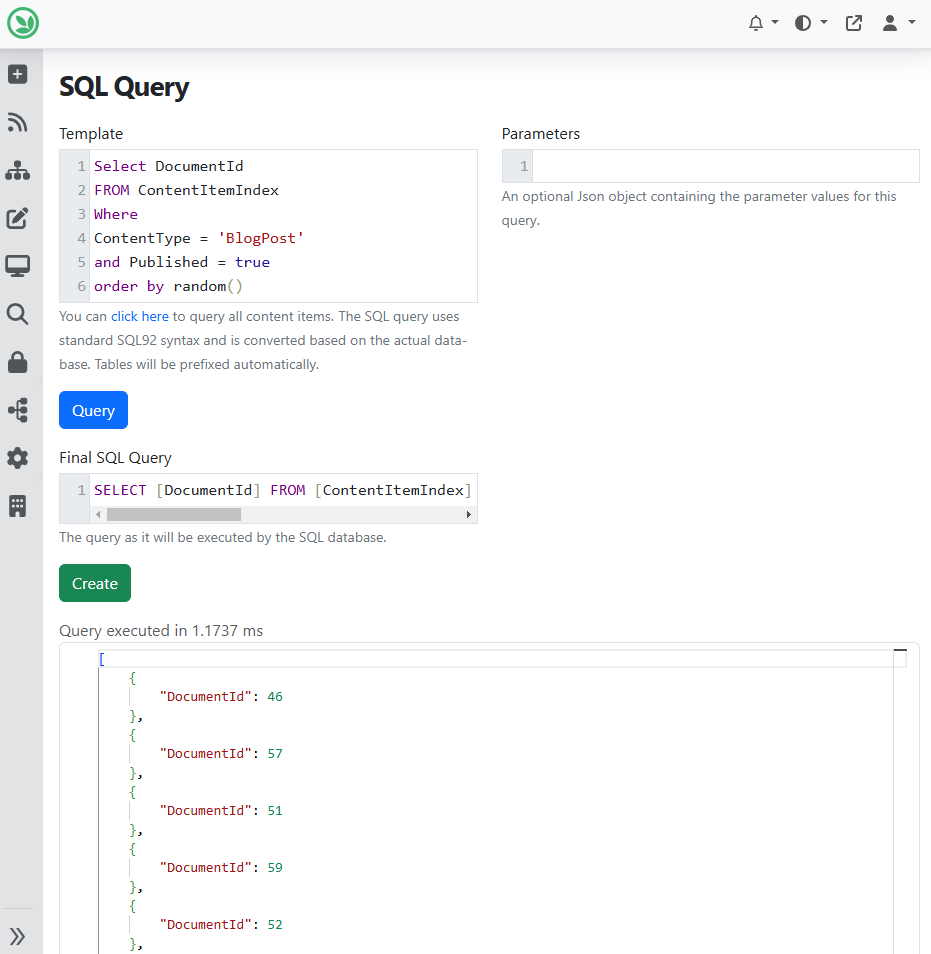Open the RSS feed (Blog) sidebar icon
Screen dimensions: 931x954
[18, 122]
